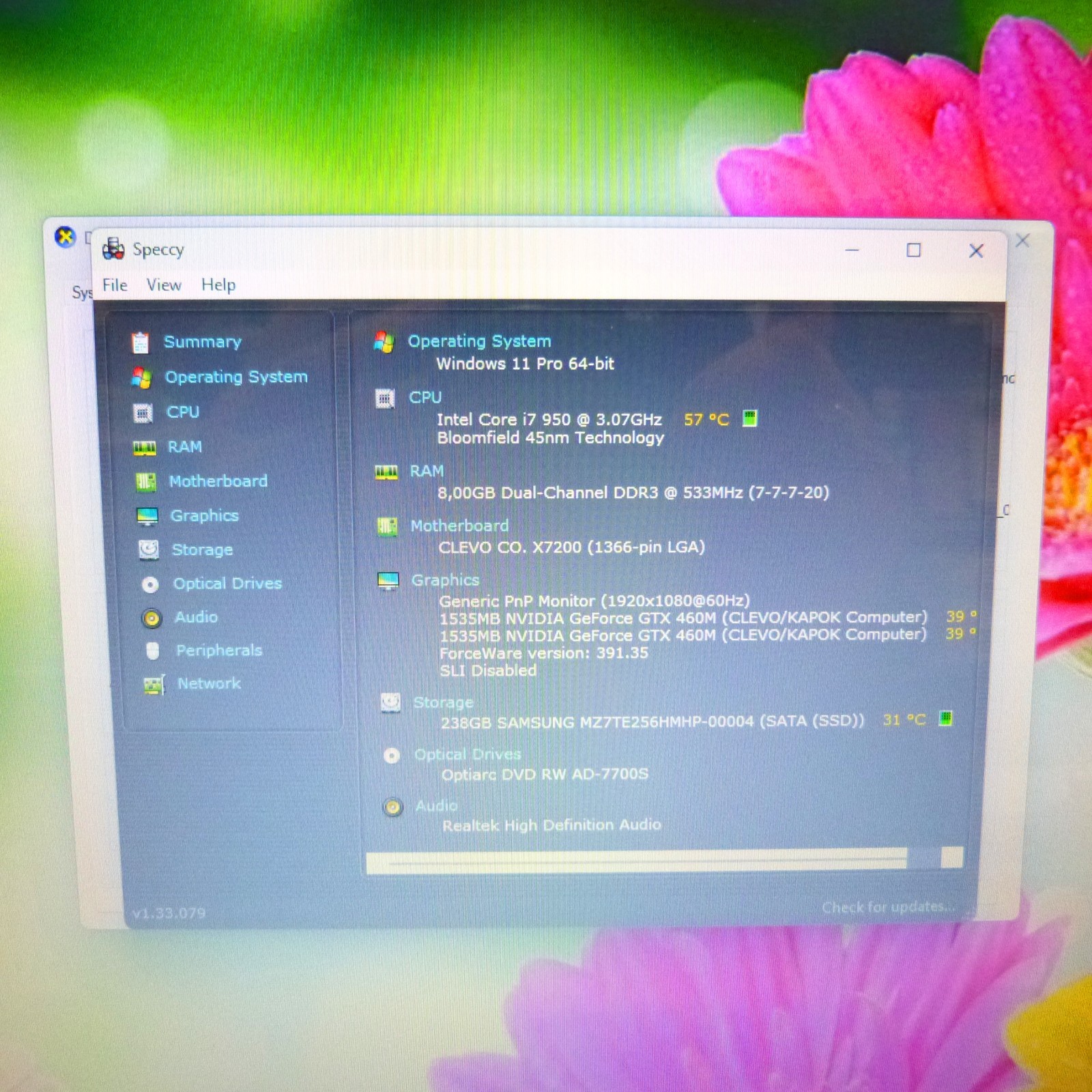Open Optical Drives section from sidebar
The image size is (1092, 1092).
(227, 584)
